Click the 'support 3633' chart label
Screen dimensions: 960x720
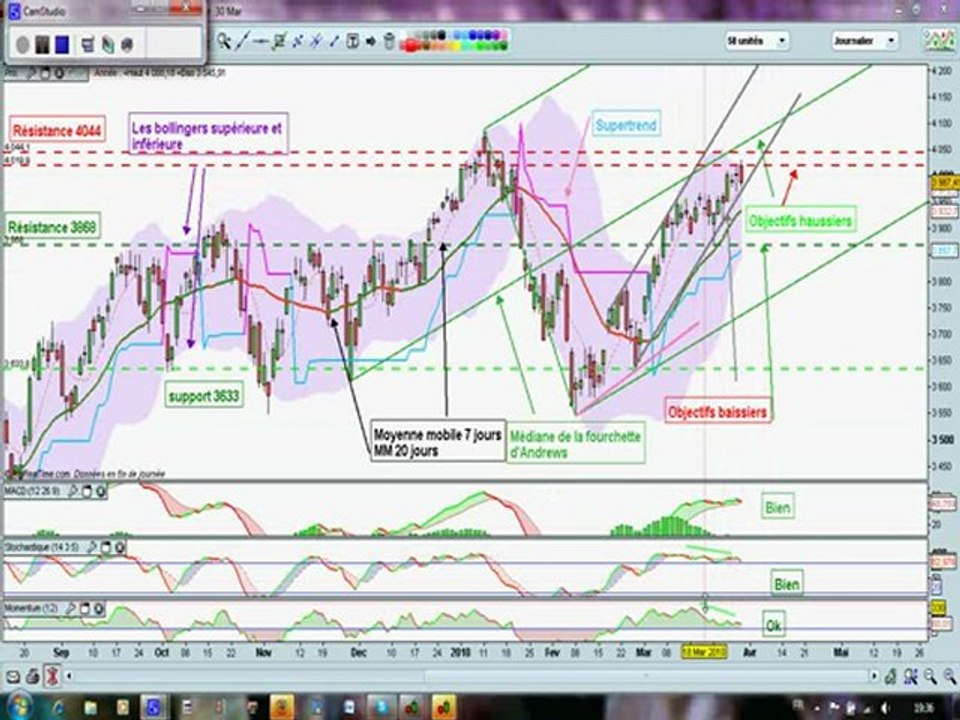204,396
